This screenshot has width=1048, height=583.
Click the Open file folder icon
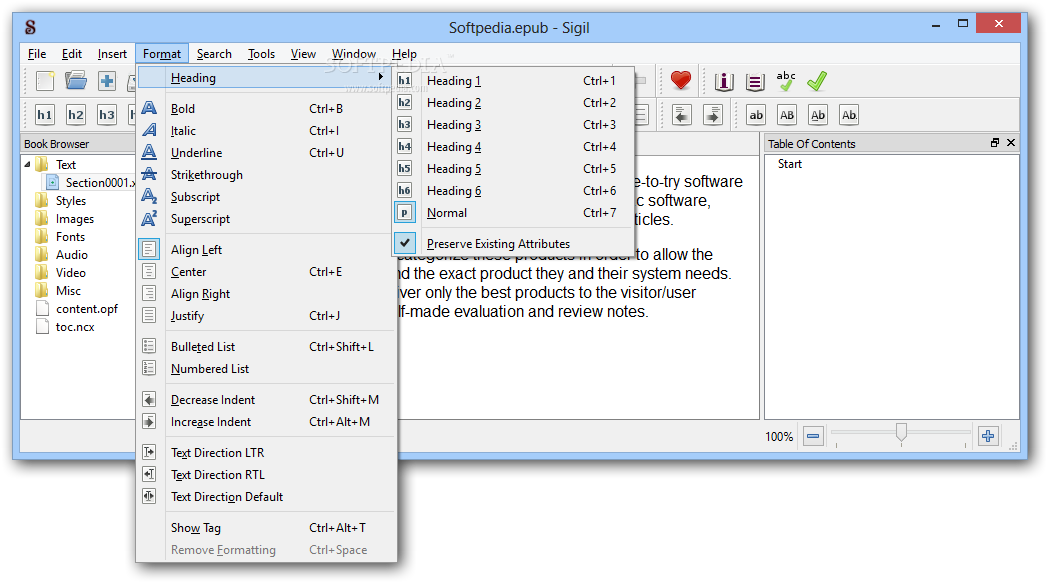coord(76,81)
